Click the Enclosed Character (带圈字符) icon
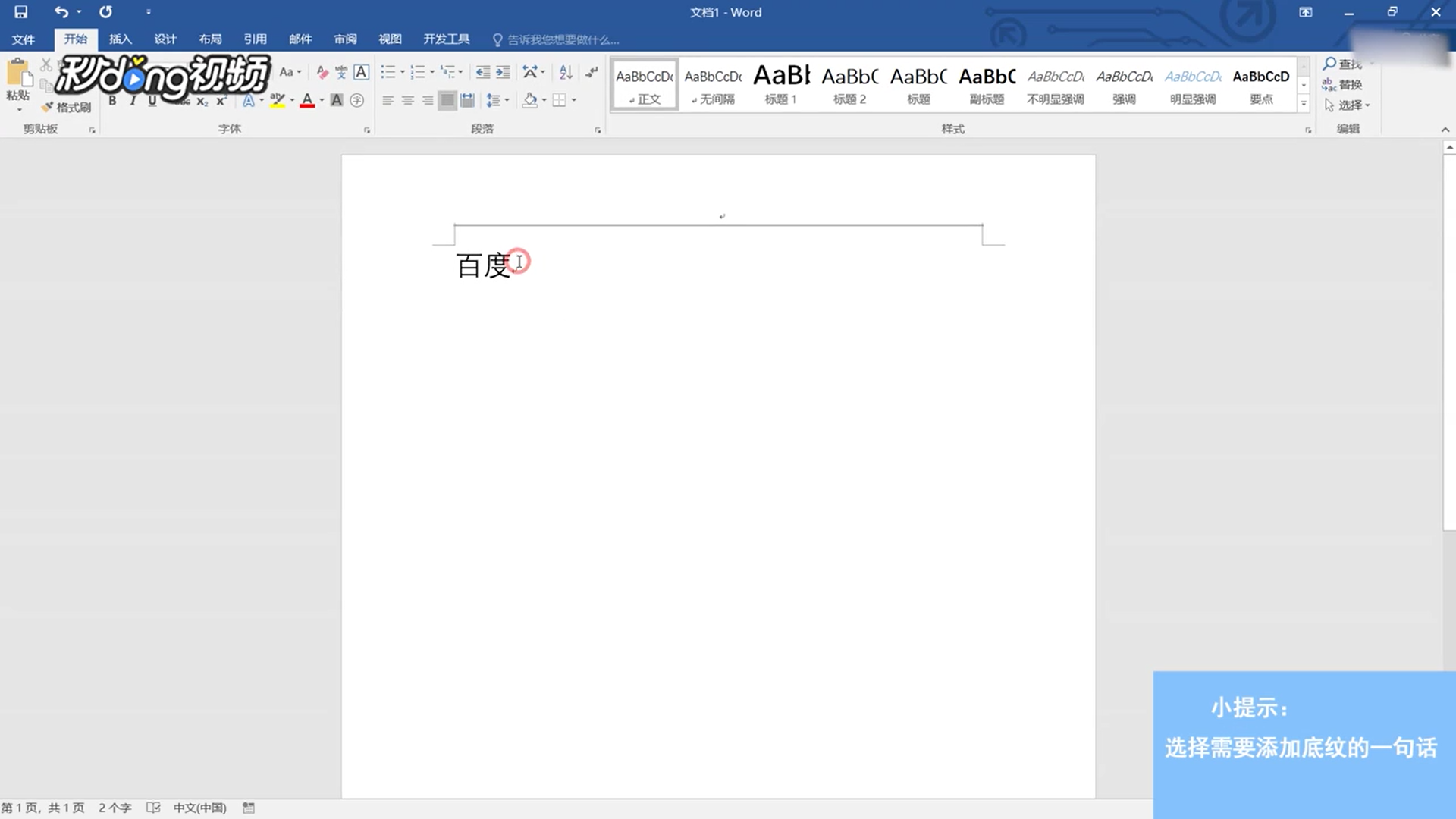 pyautogui.click(x=357, y=100)
